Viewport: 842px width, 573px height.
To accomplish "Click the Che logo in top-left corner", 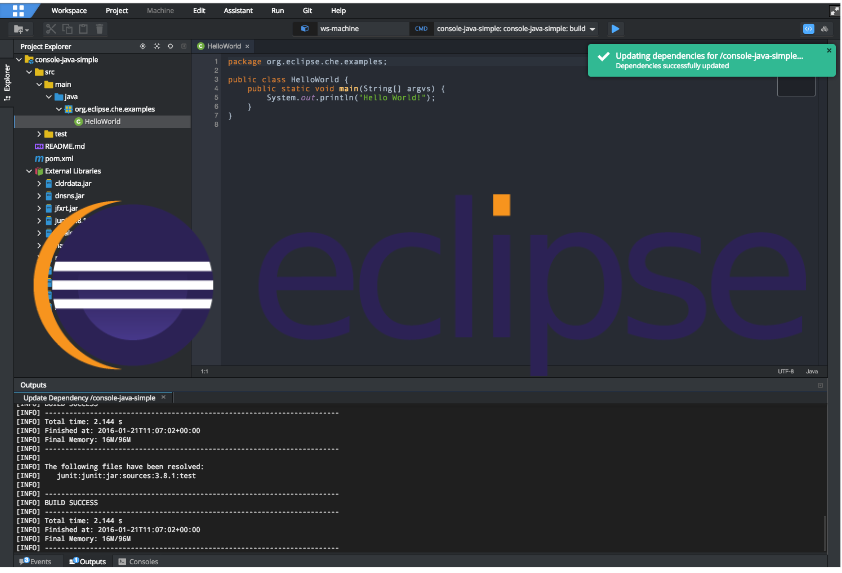I will pyautogui.click(x=18, y=10).
